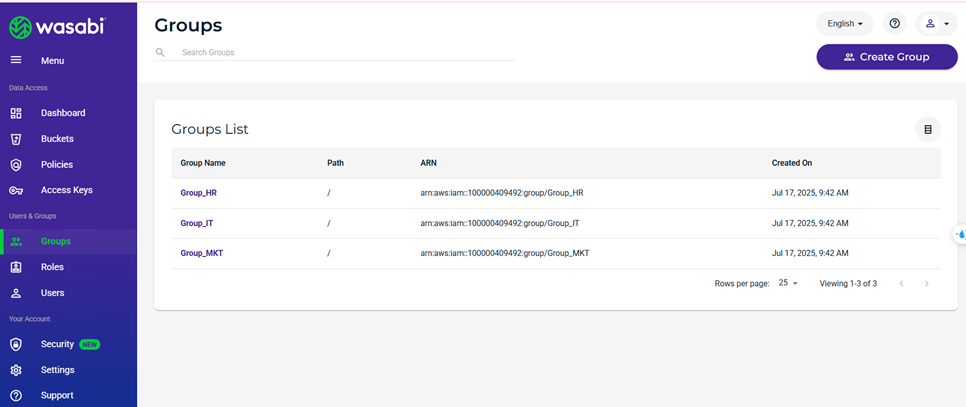Click the Policies shield icon

tap(16, 165)
